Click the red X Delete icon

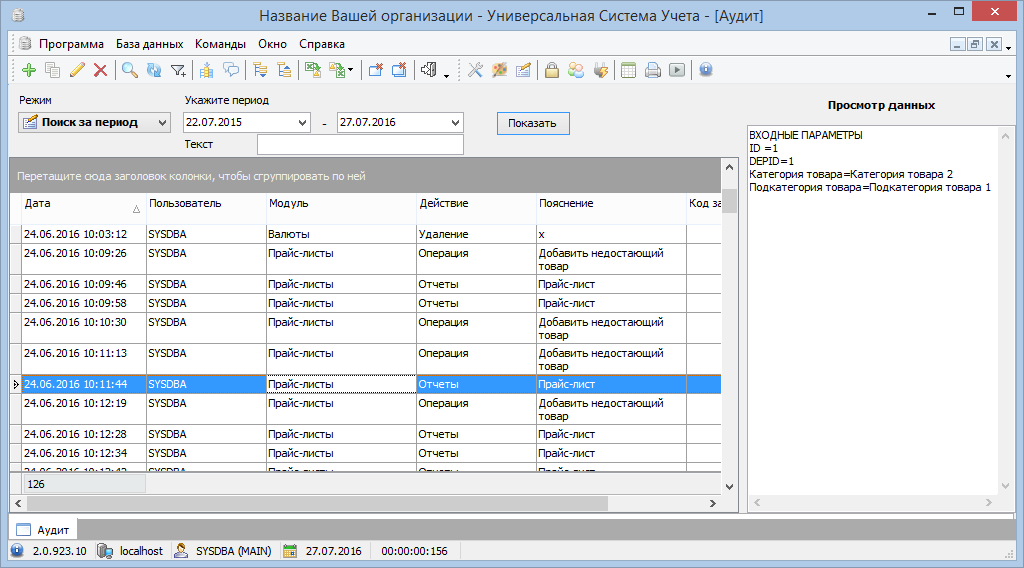pyautogui.click(x=100, y=70)
